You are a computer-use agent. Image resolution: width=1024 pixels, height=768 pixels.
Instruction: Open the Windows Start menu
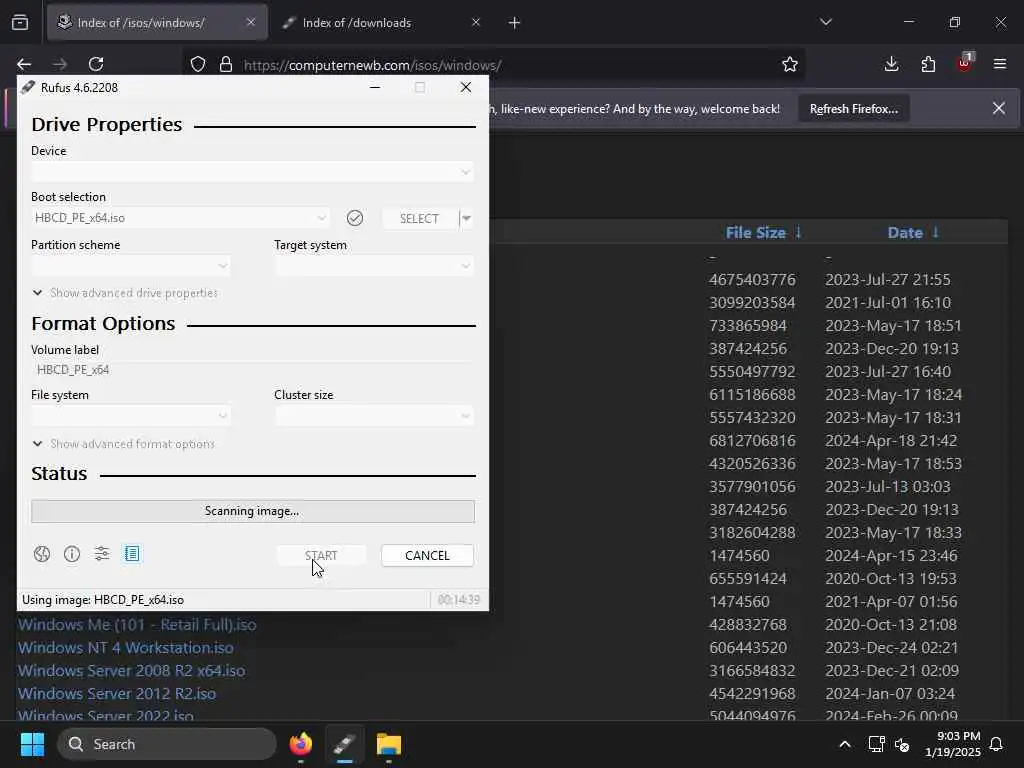click(x=32, y=744)
